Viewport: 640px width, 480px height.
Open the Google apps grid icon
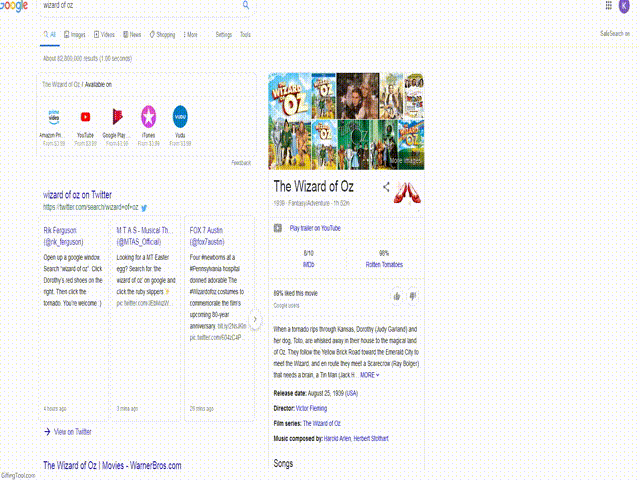tap(608, 6)
